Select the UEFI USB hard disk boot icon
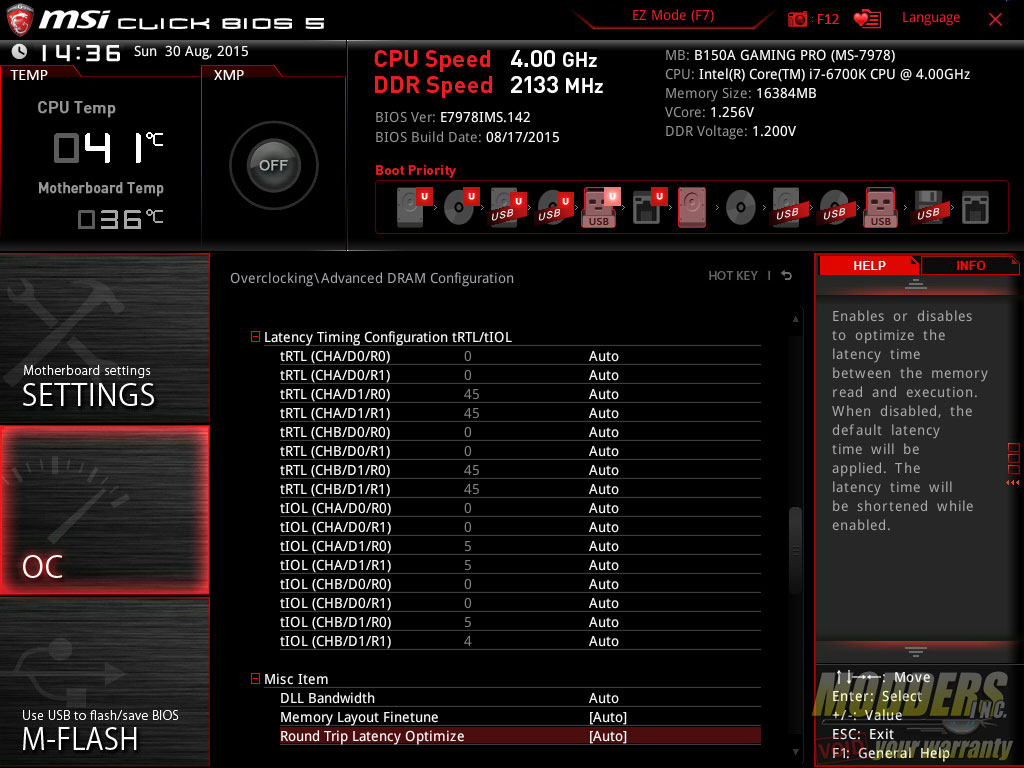1024x768 pixels. (508, 207)
